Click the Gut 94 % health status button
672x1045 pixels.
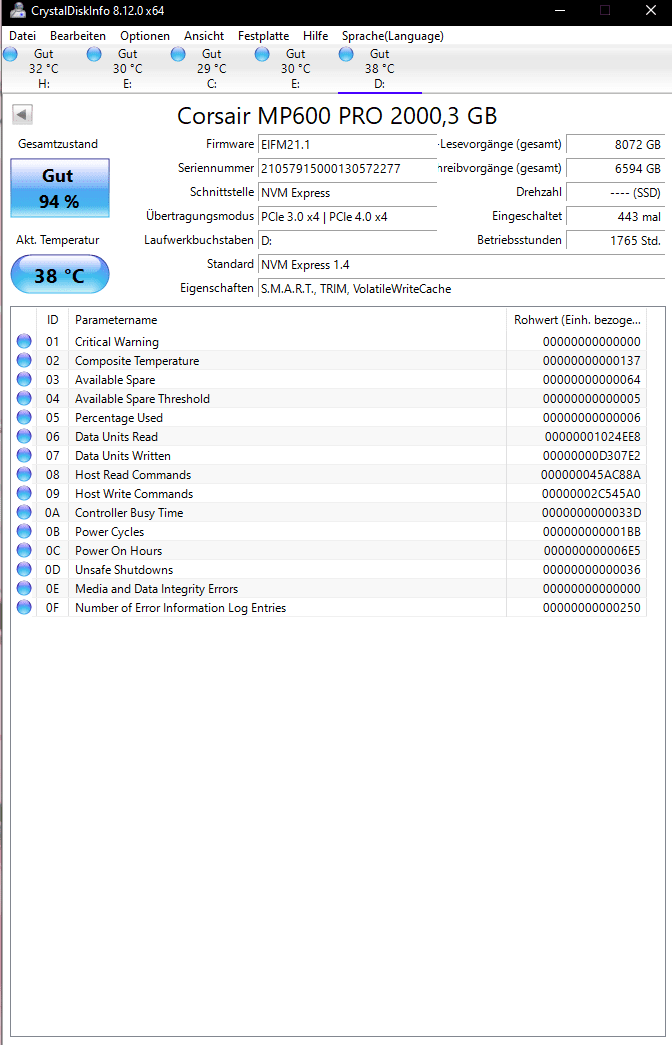coord(60,189)
